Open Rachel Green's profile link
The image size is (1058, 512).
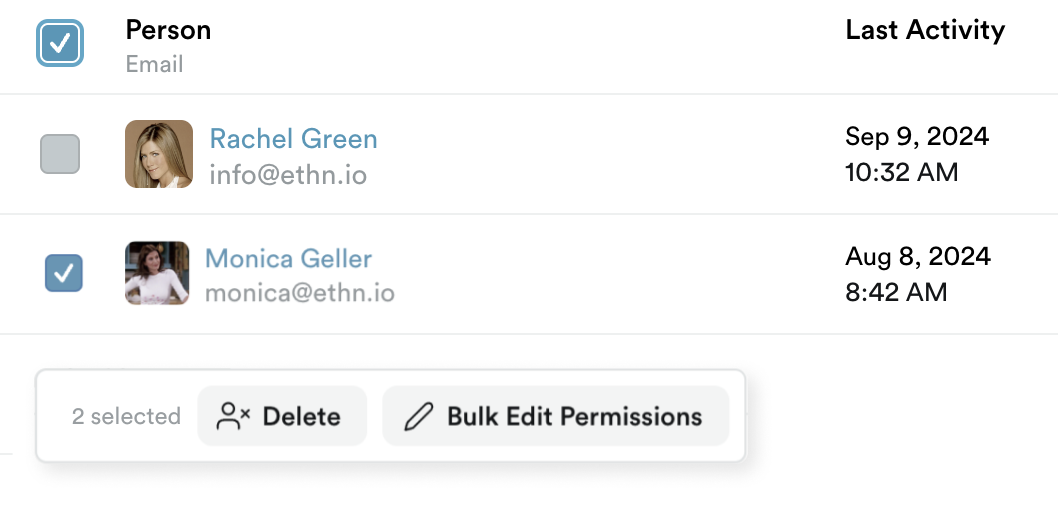(x=294, y=139)
